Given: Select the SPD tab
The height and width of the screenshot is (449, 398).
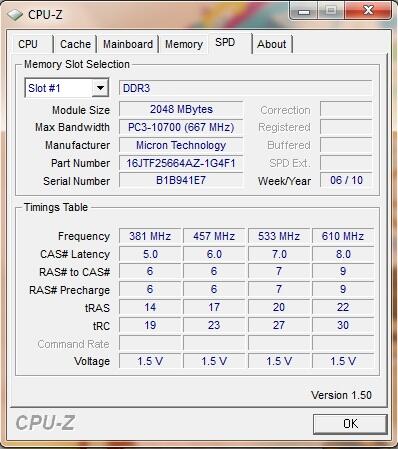Looking at the screenshot, I should tap(230, 43).
